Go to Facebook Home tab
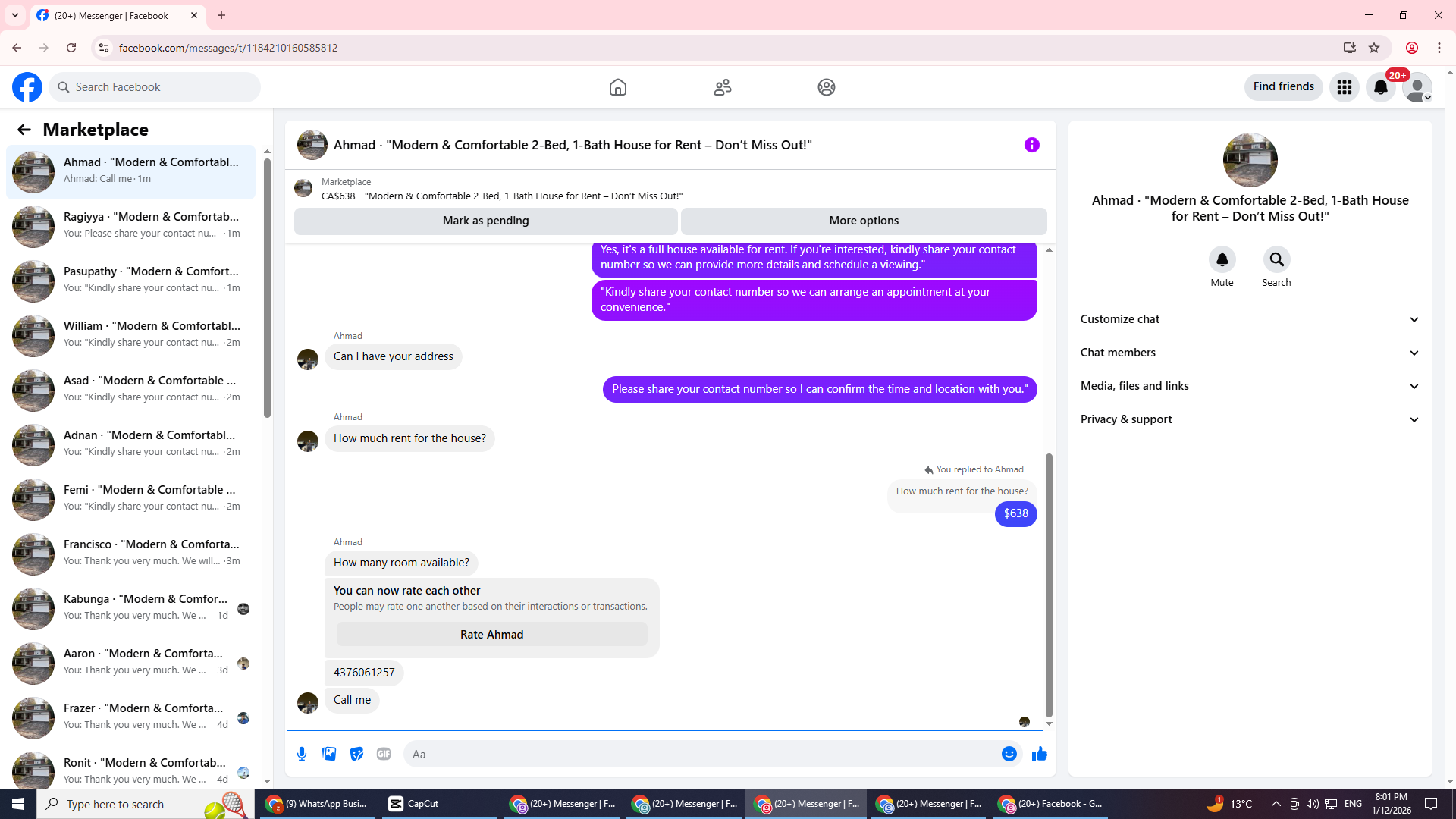The image size is (1456, 819). 617,87
